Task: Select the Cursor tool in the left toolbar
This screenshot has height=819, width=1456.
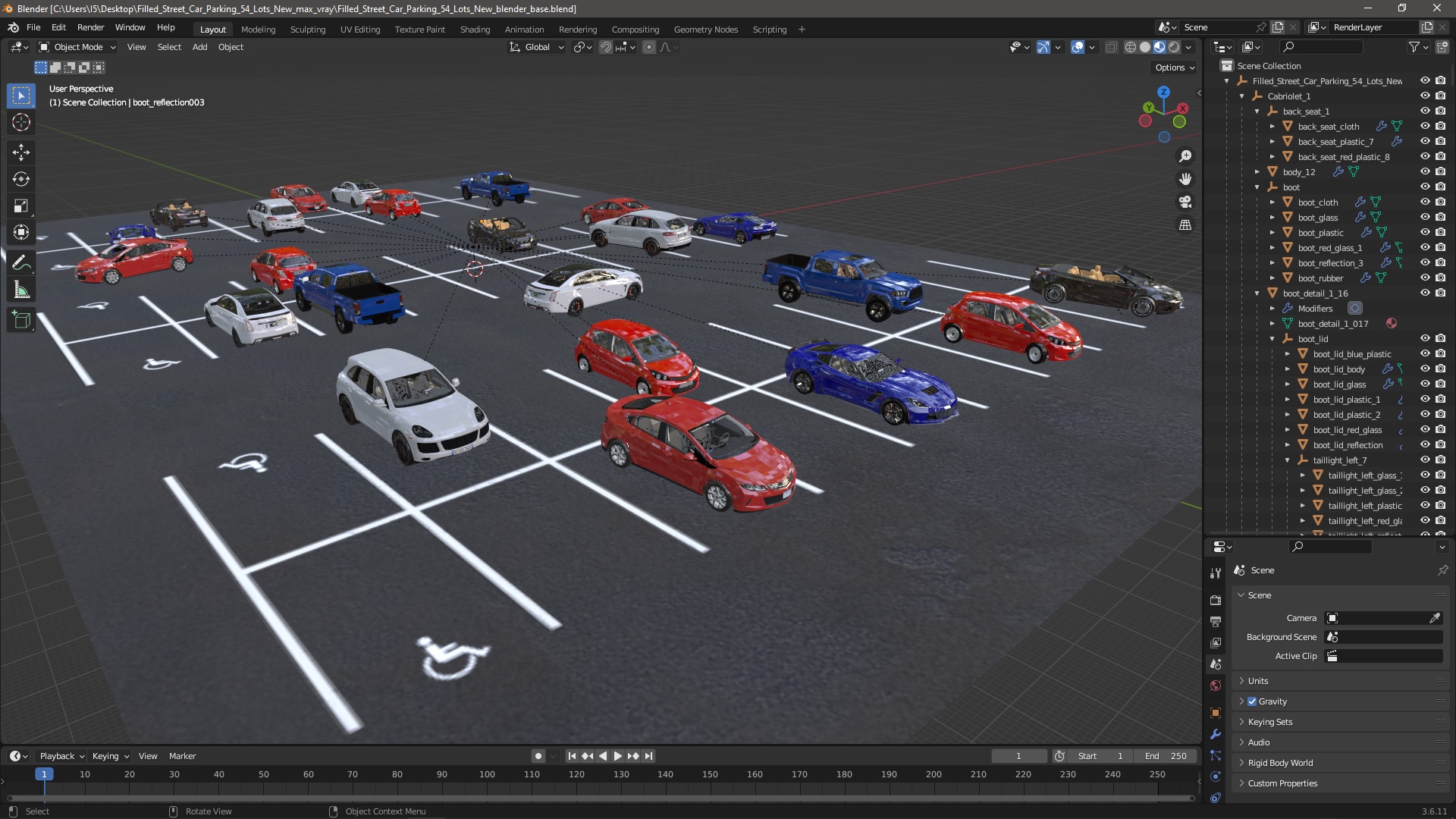Action: (21, 122)
